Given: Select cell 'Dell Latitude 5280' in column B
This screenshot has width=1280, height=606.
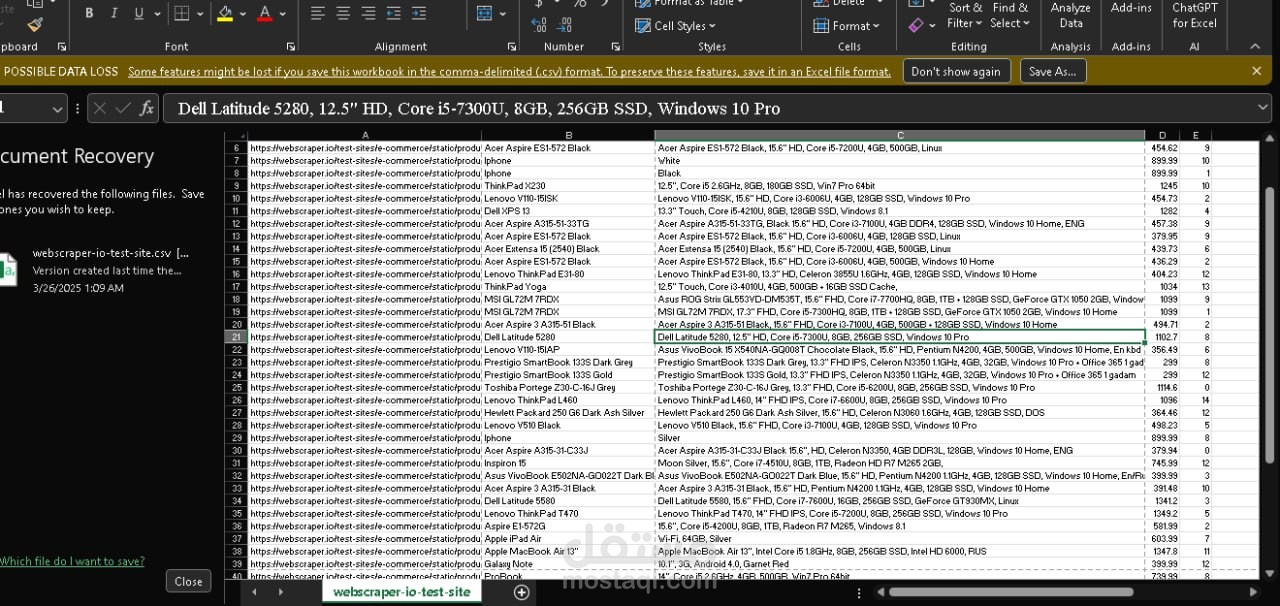Looking at the screenshot, I should pos(568,337).
